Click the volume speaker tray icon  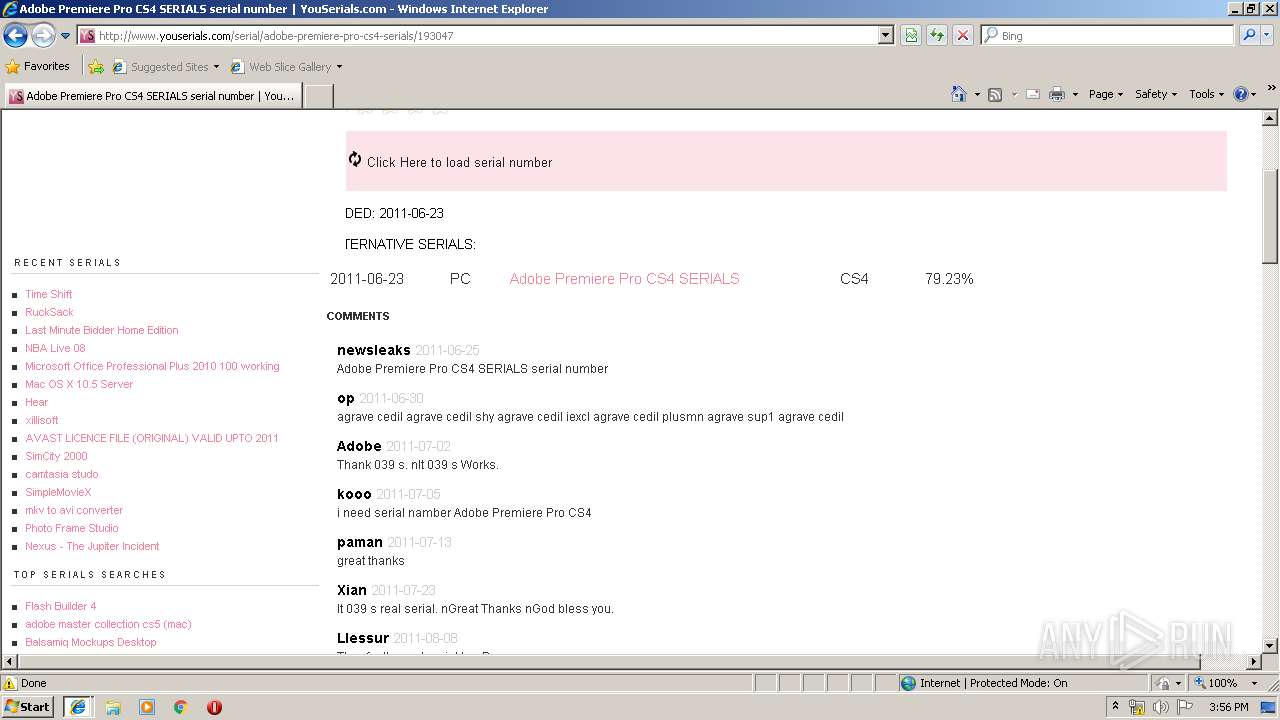(x=1161, y=707)
